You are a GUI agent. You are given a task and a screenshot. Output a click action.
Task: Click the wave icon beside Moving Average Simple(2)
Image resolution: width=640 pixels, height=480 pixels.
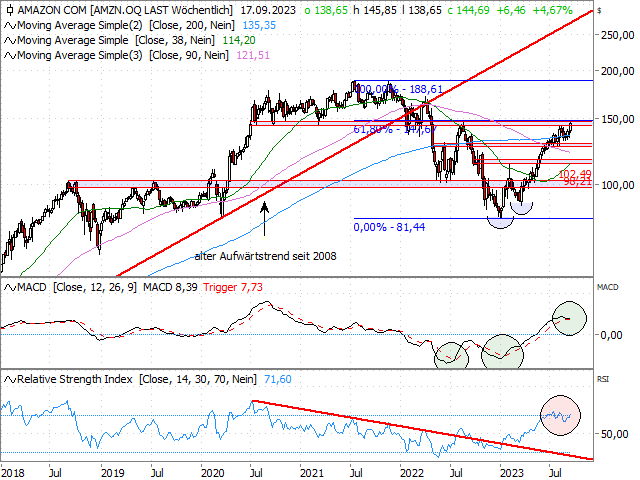pos(10,26)
